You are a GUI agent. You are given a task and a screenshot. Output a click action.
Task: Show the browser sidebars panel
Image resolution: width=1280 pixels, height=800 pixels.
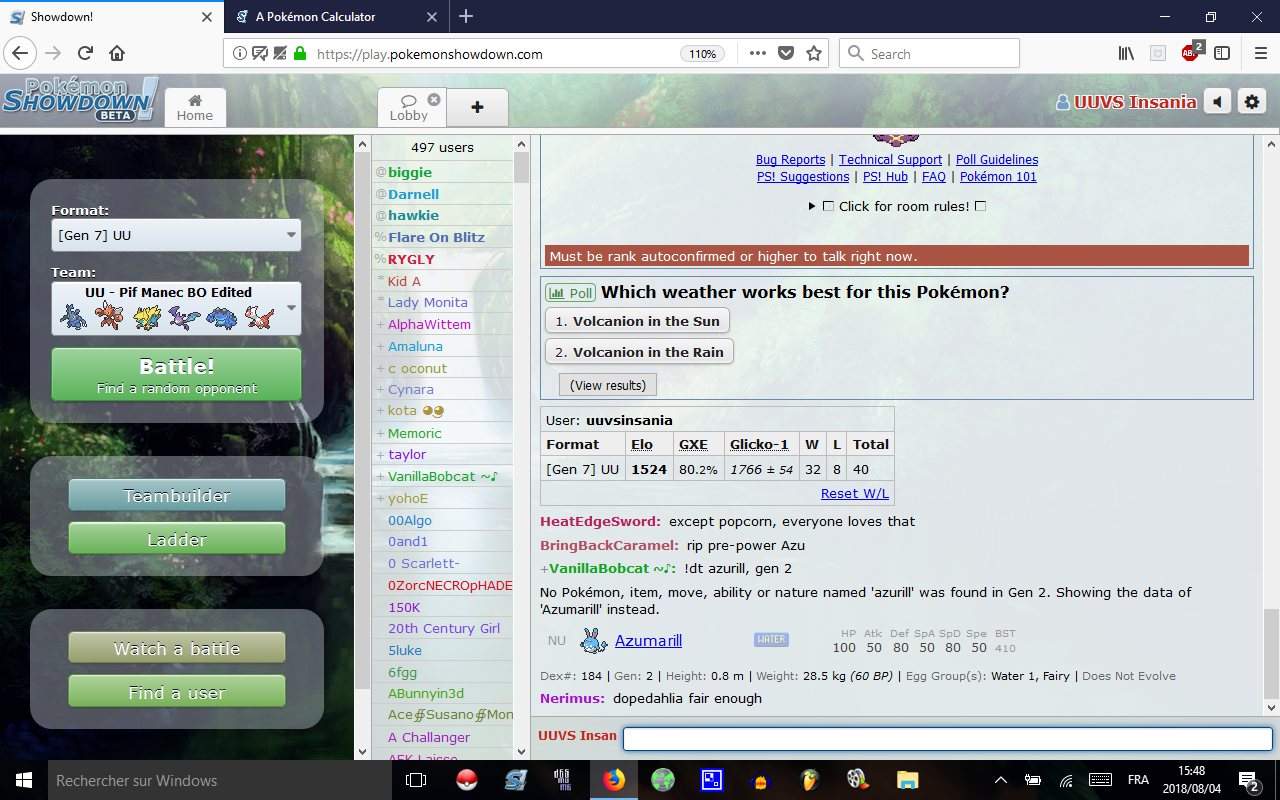1221,54
